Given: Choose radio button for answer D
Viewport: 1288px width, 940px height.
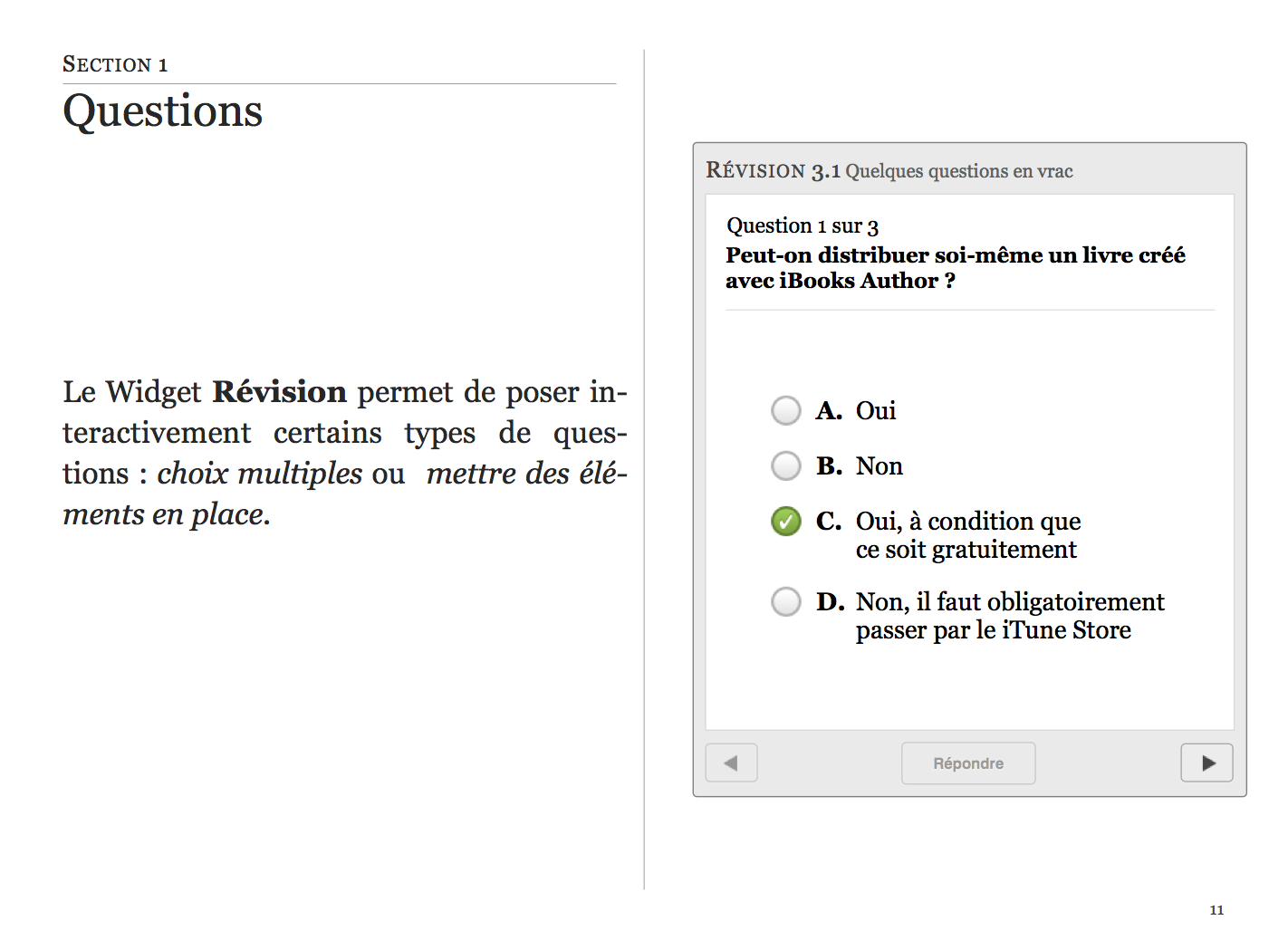Looking at the screenshot, I should pyautogui.click(x=785, y=601).
